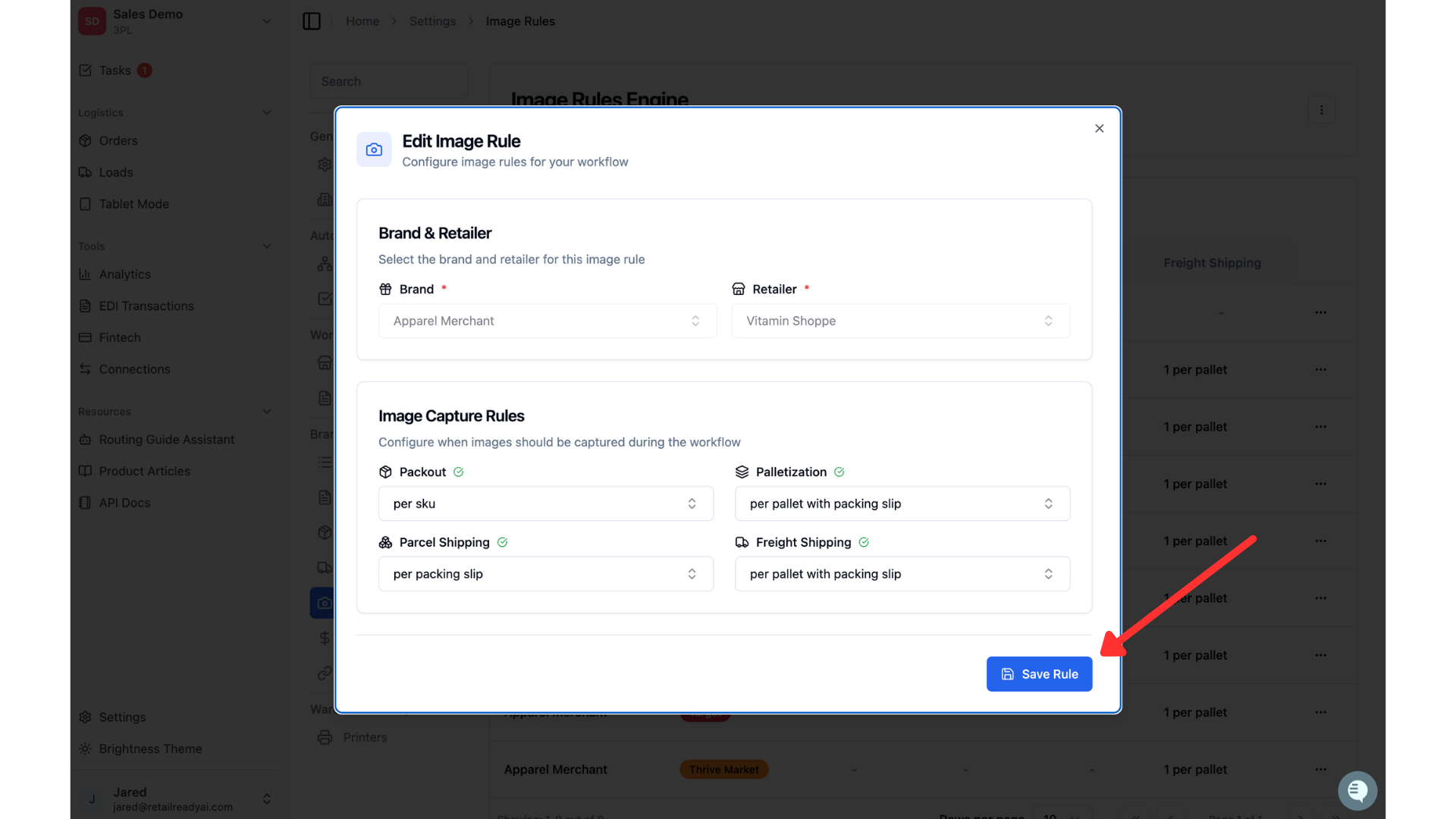Click the Image Rules breadcrumb
Image resolution: width=1456 pixels, height=819 pixels.
tap(520, 21)
